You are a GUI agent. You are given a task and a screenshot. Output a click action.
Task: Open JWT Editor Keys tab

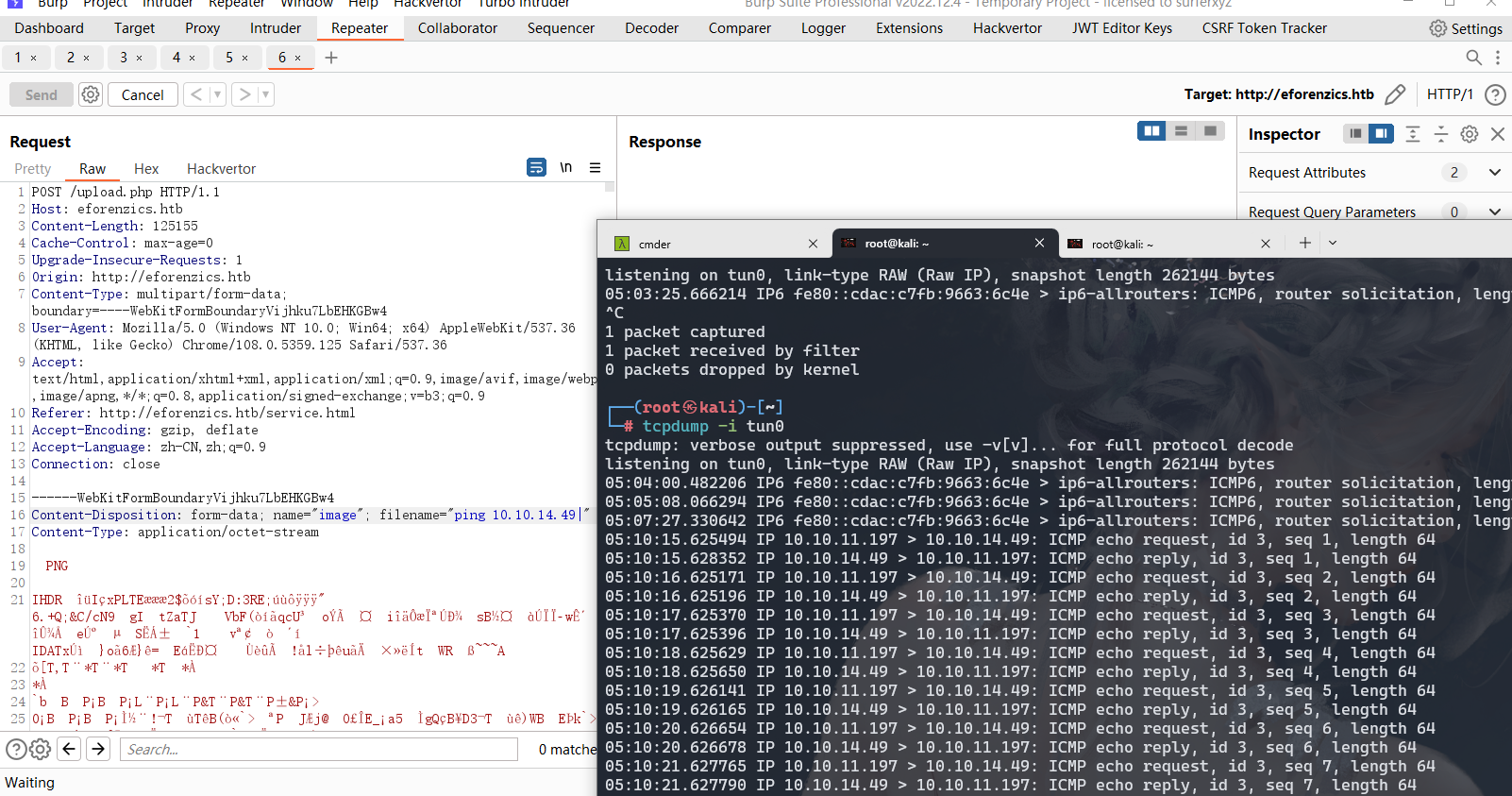coord(1122,28)
